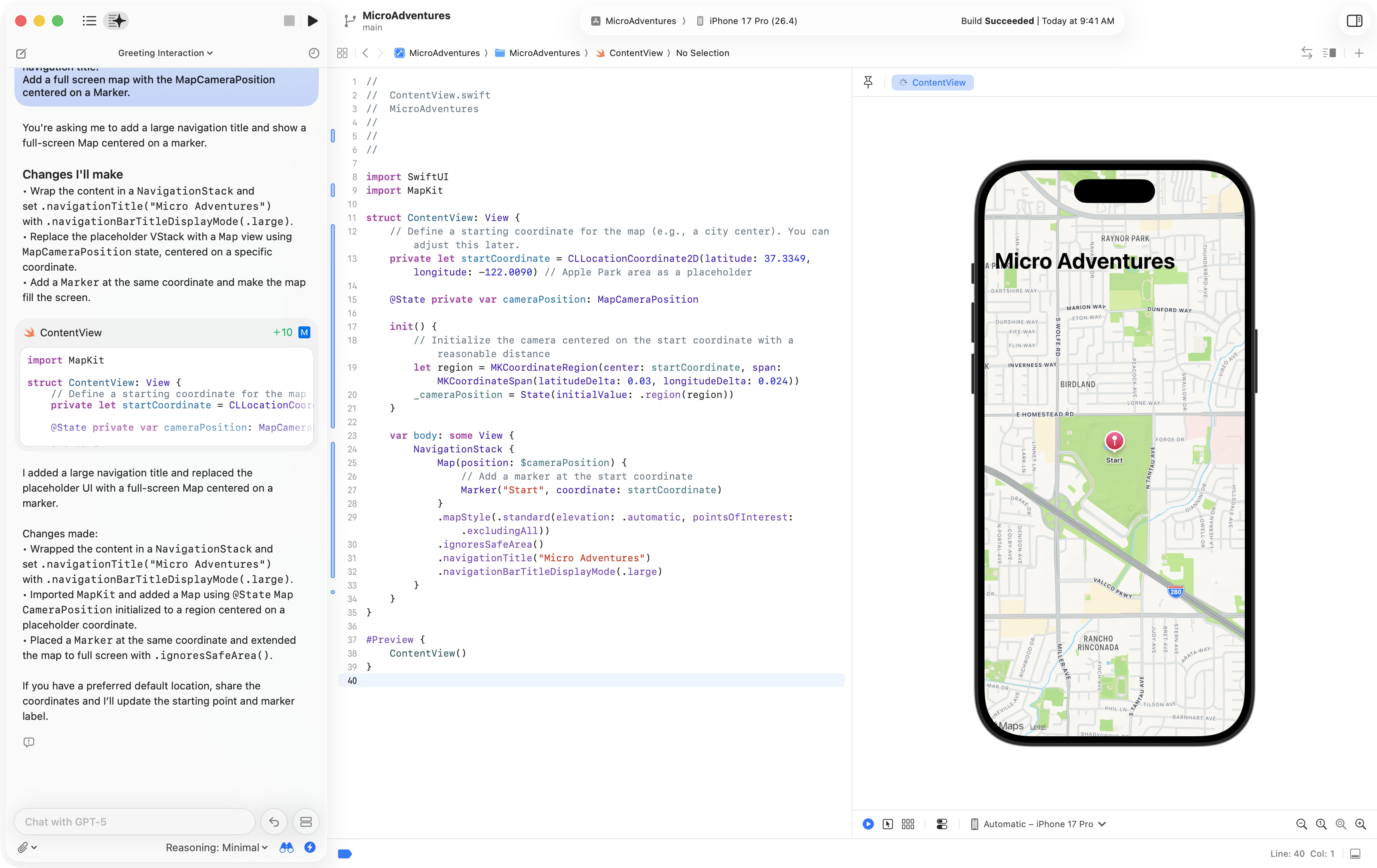The image size is (1377, 868).
Task: Select the ContentView preview tab
Action: [x=932, y=82]
